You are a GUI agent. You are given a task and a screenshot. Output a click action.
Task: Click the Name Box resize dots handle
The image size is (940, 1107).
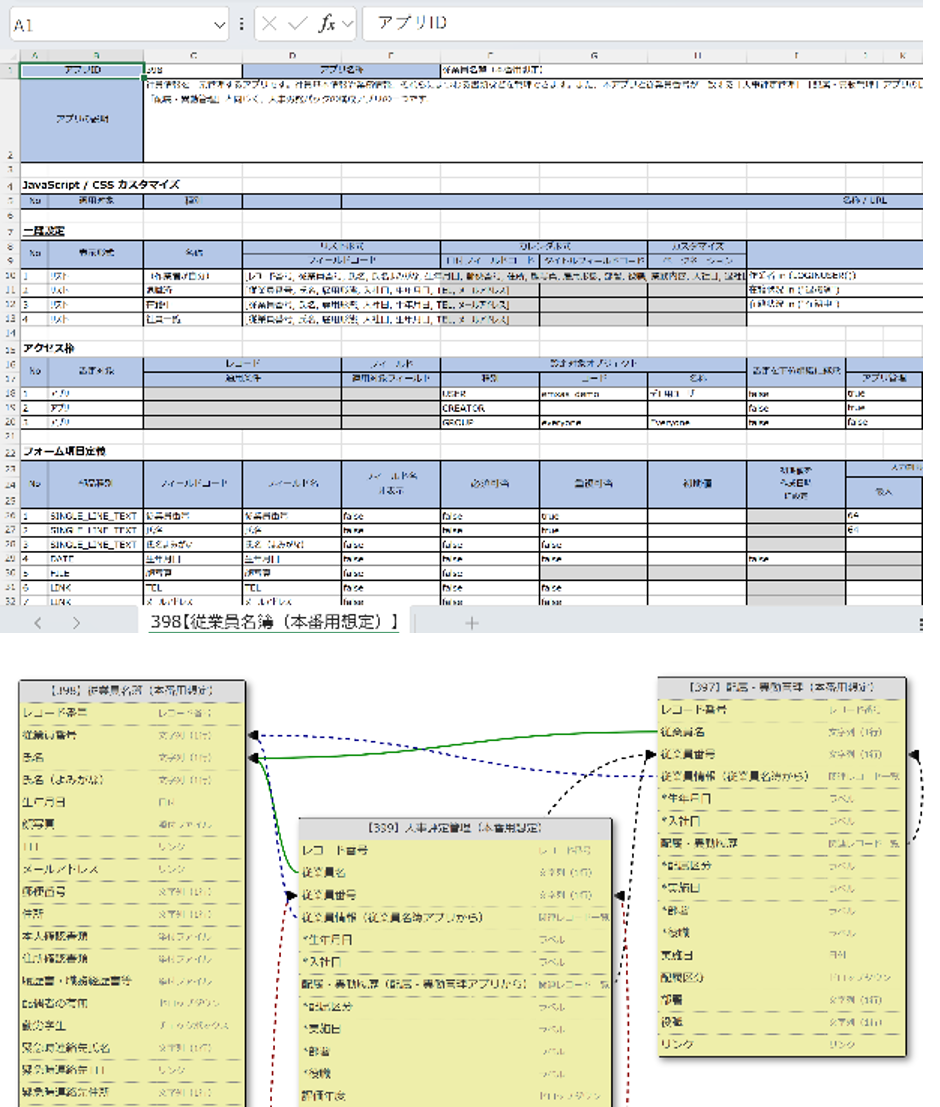(x=242, y=25)
